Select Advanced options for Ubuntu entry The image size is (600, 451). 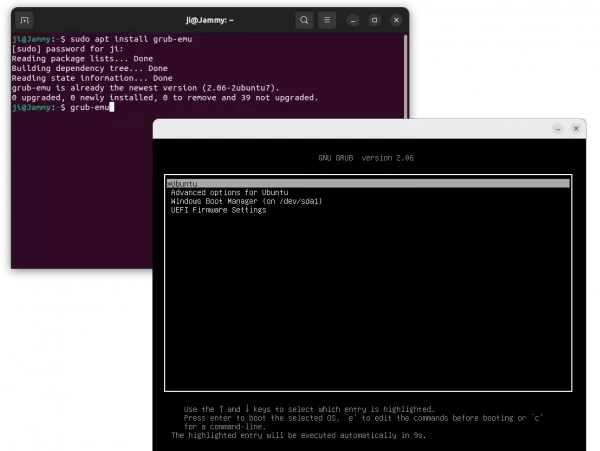(230, 192)
